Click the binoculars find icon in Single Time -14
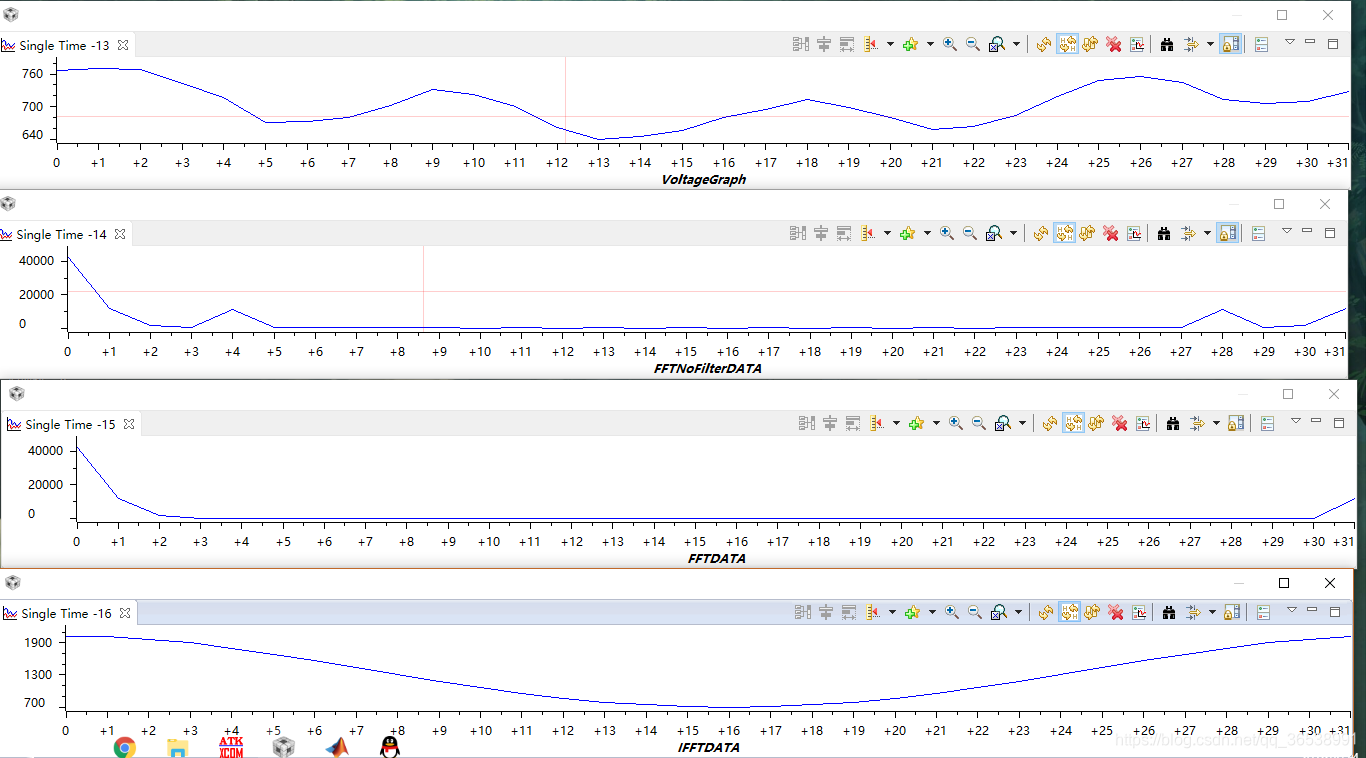1366x758 pixels. point(1164,234)
